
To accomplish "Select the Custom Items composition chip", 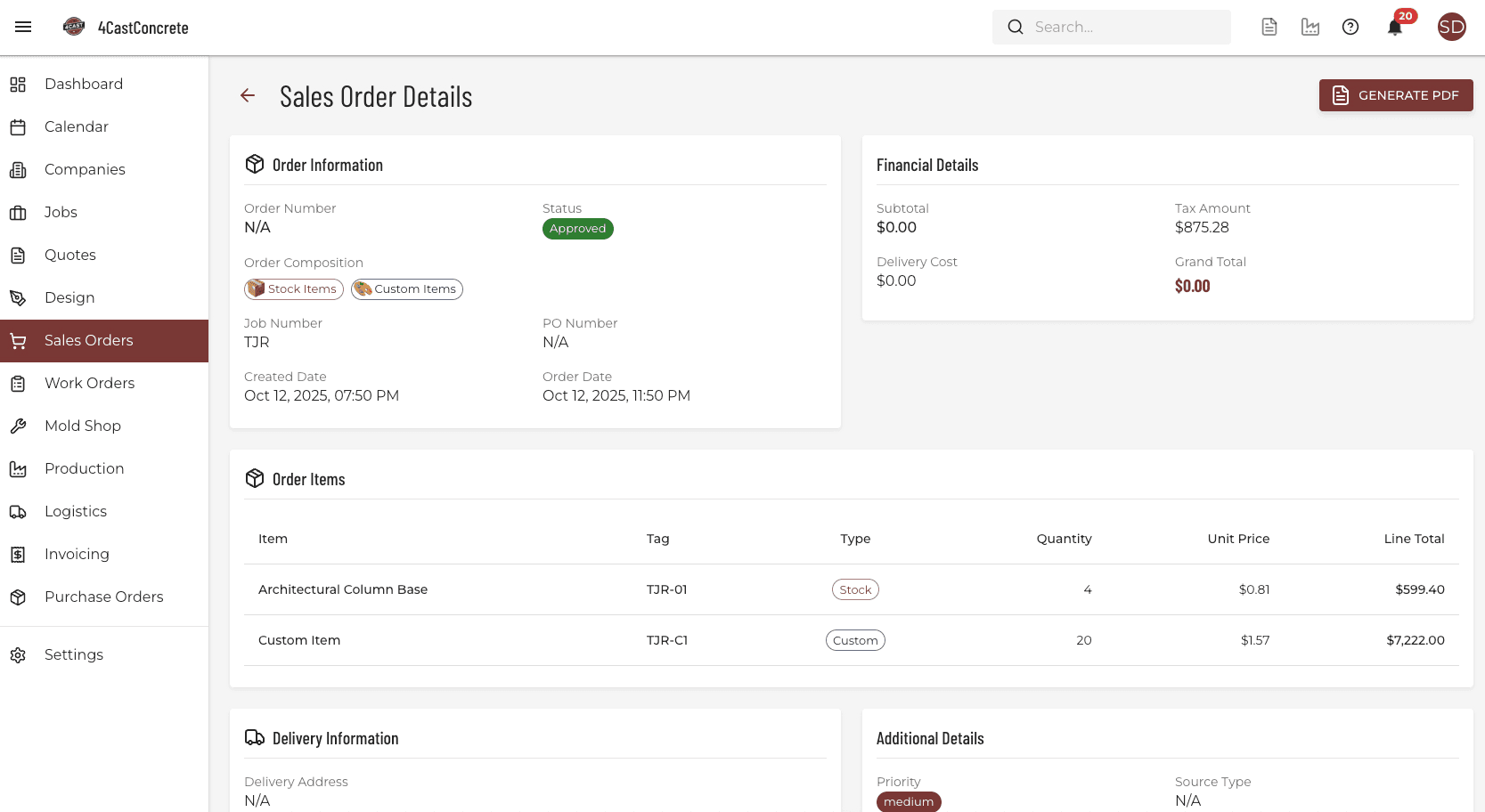I will 406,288.
